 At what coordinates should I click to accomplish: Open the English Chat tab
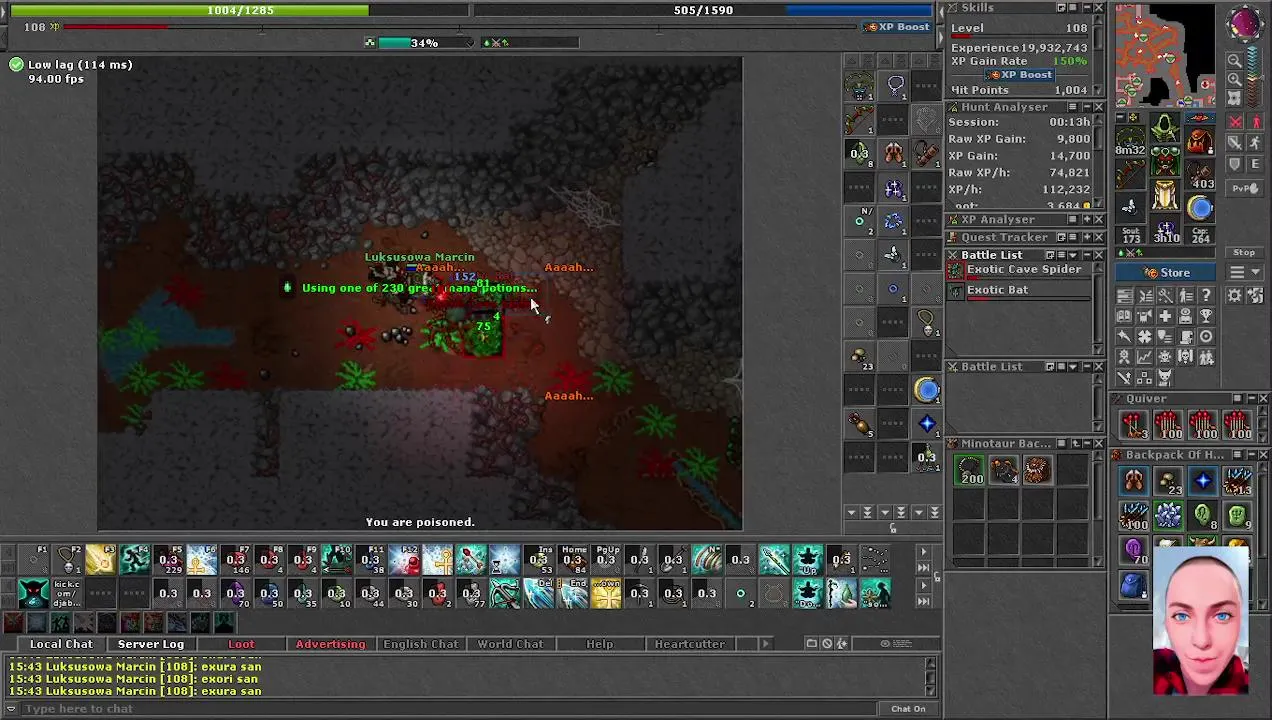tap(421, 644)
